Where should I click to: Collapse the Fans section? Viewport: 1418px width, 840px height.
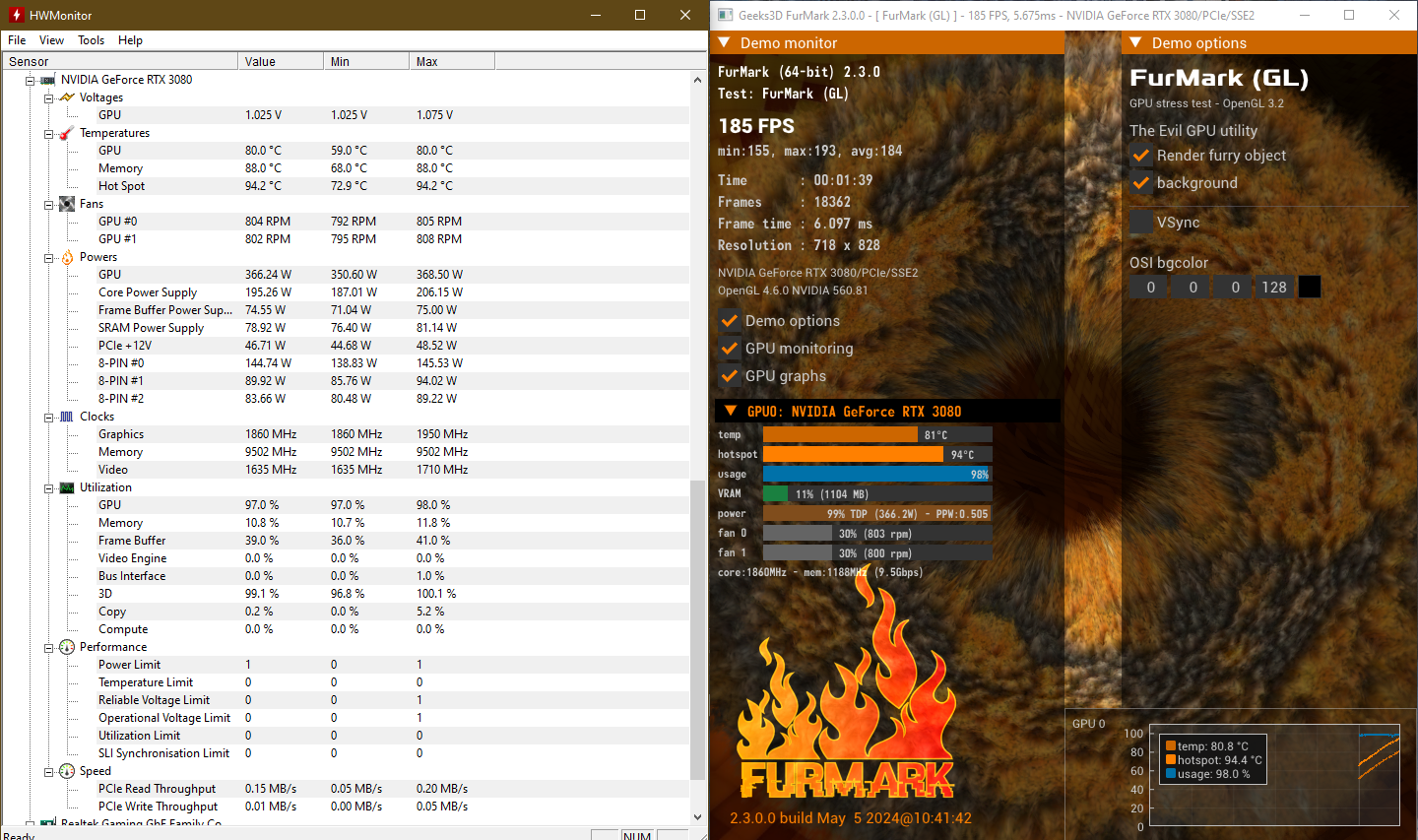[48, 204]
